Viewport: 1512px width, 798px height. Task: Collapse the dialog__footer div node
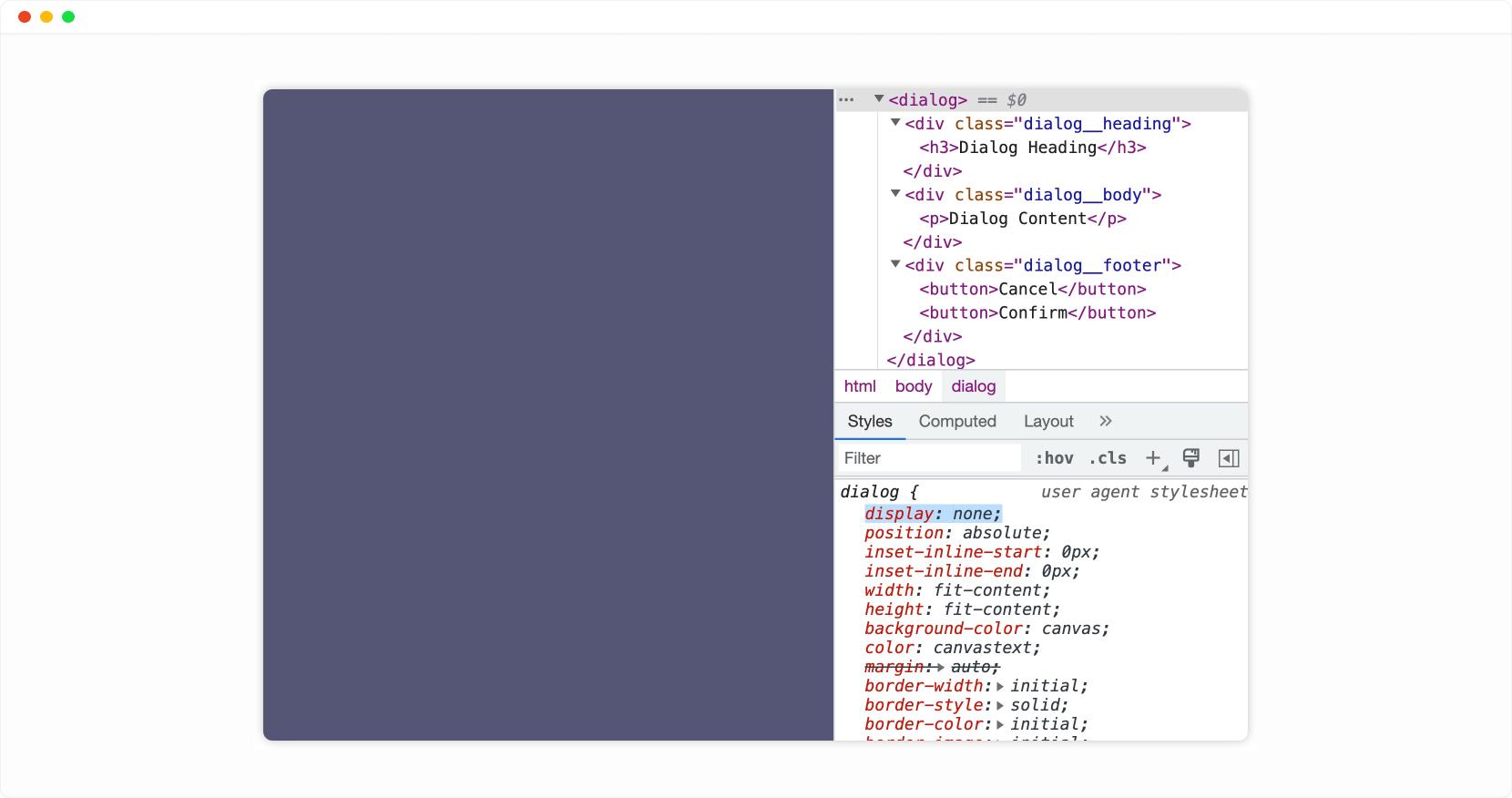pos(895,264)
